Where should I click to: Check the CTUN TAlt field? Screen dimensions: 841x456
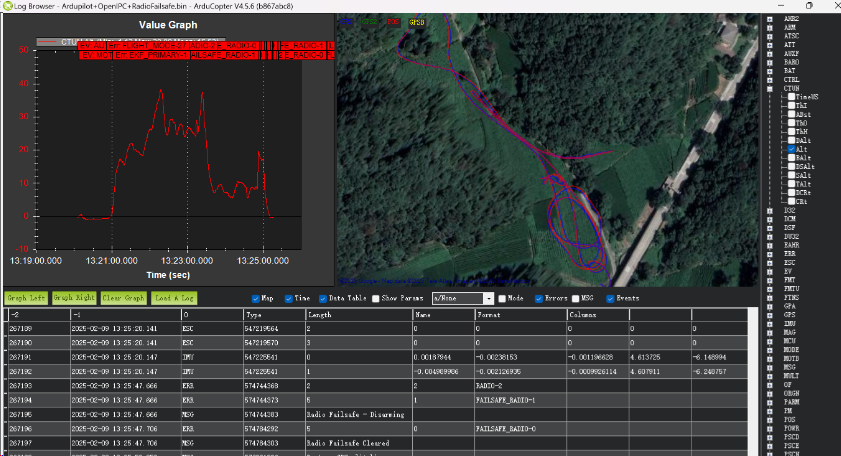click(x=792, y=184)
